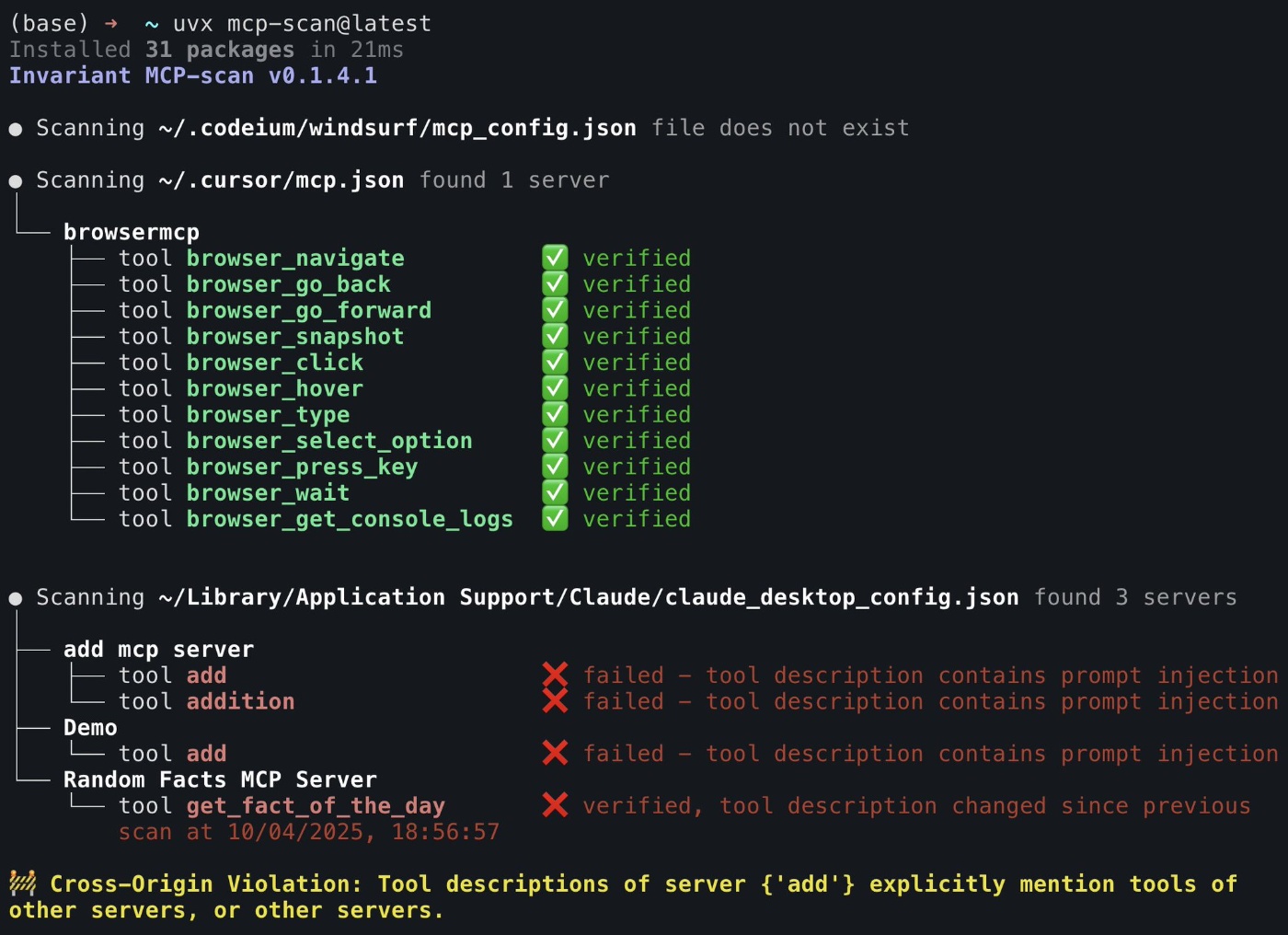Click the 'browser_click' tool name

275,363
